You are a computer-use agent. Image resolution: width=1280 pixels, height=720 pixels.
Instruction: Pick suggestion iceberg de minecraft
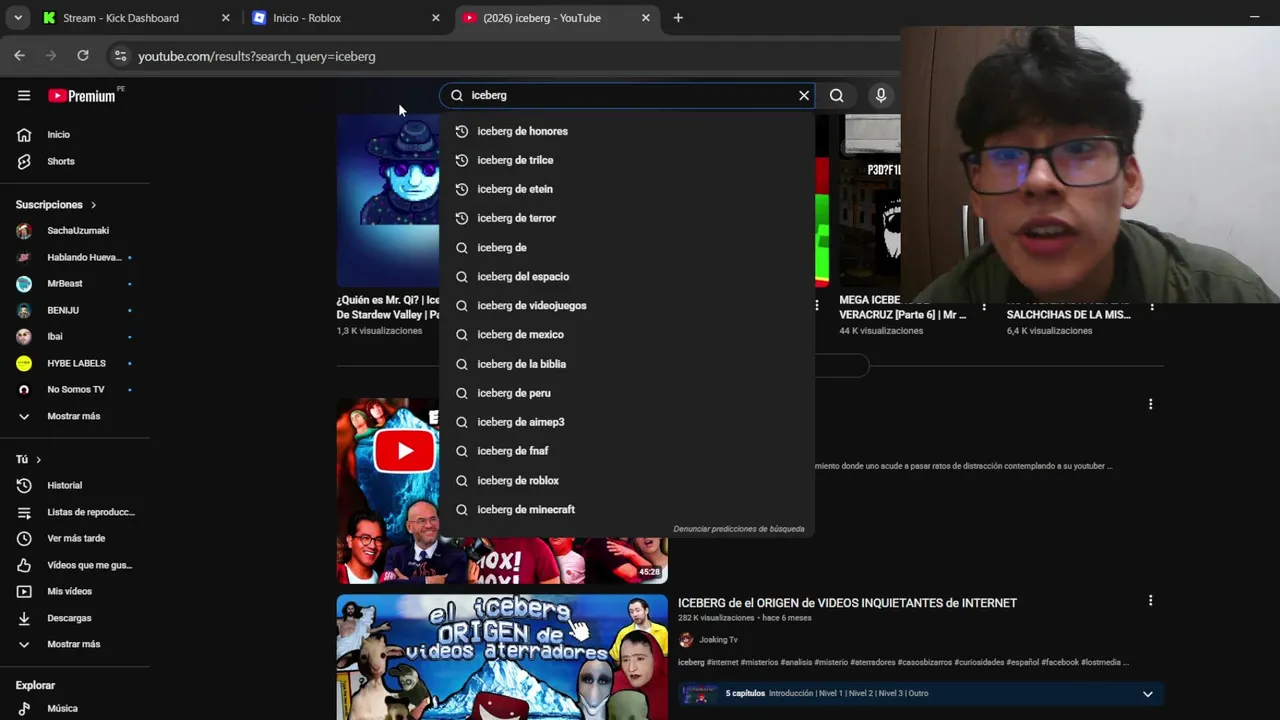click(627, 510)
